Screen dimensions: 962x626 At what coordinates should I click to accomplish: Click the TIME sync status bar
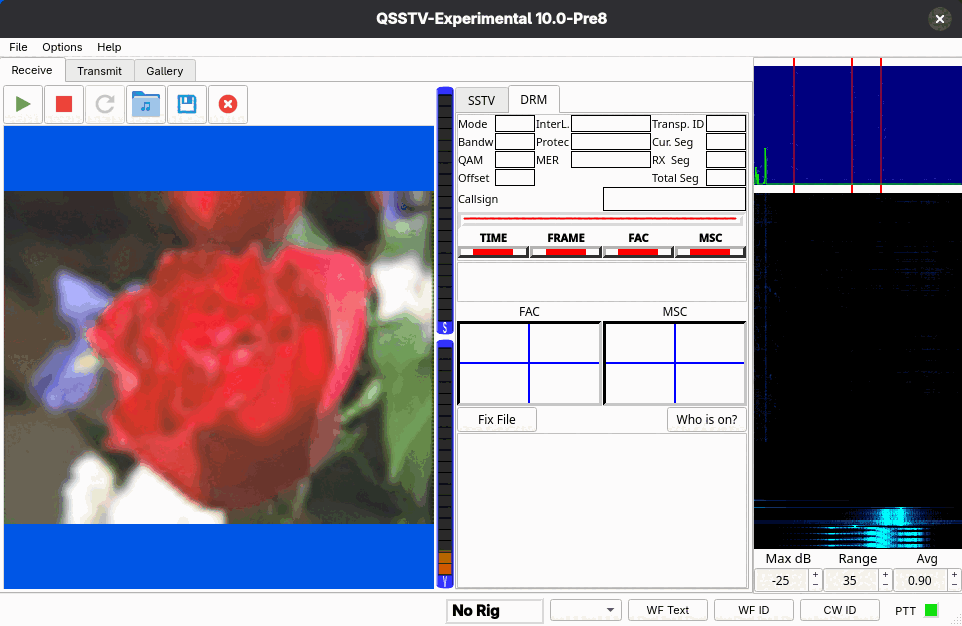493,252
